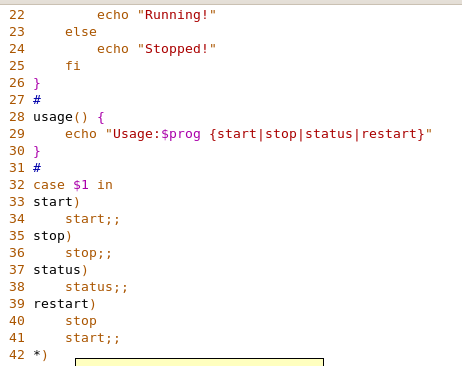Click the # comment on line 27
Screen dimensions: 462x366
[37, 100]
